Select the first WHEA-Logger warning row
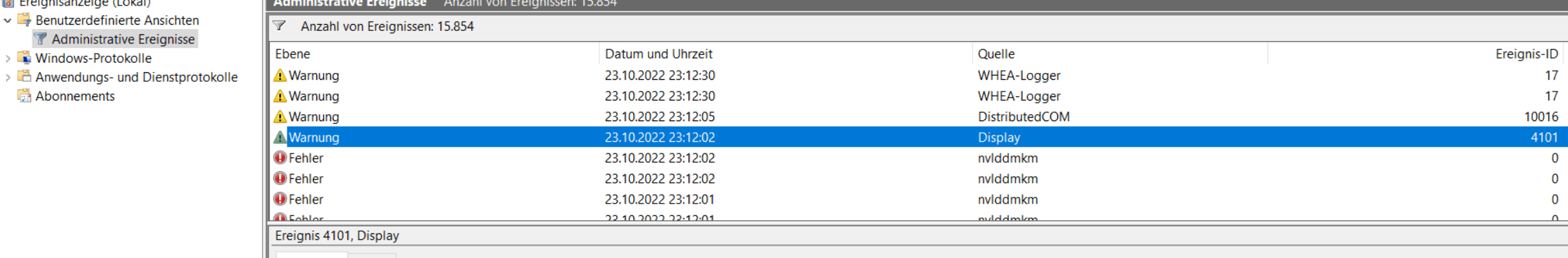Screen dimensions: 1568x258 click(917, 76)
